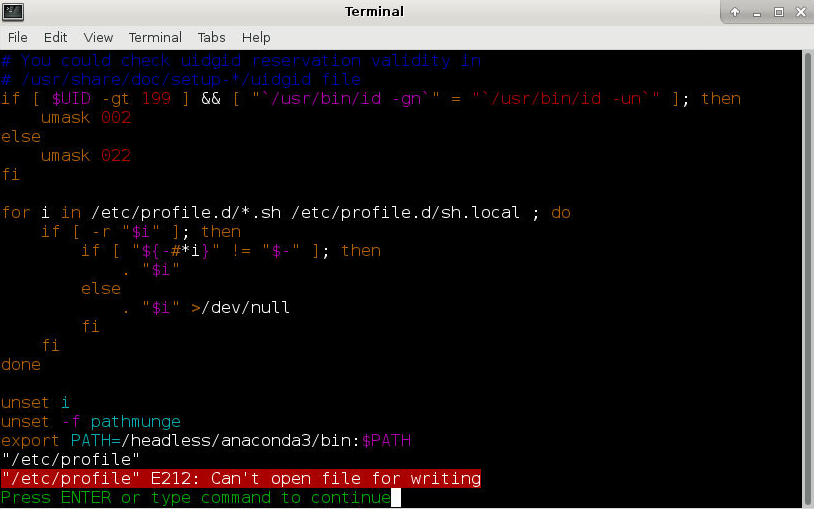Click the '>/dev/null' redirect text
The height and width of the screenshot is (509, 814).
[x=240, y=307]
